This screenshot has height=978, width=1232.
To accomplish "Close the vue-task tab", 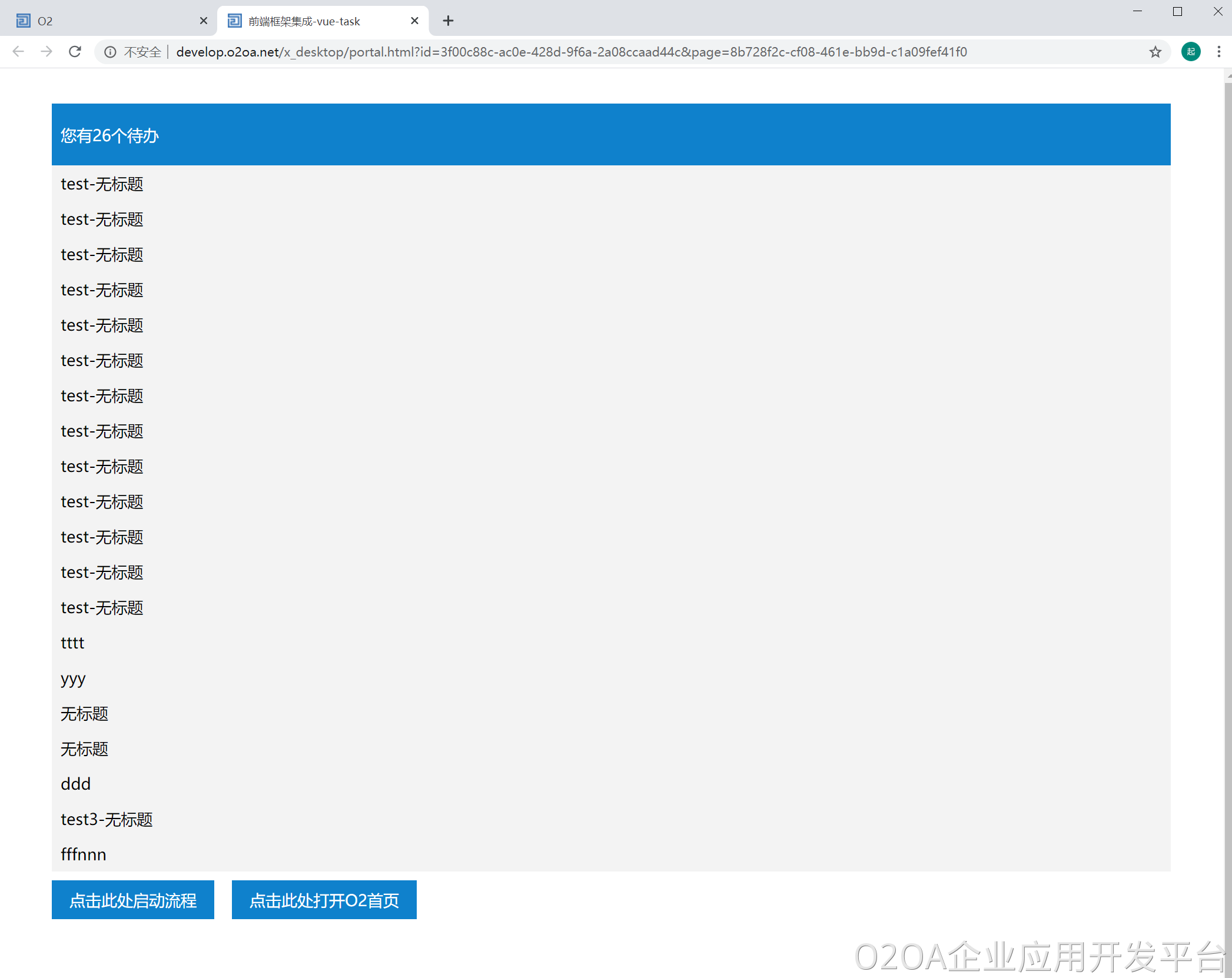I will click(414, 21).
